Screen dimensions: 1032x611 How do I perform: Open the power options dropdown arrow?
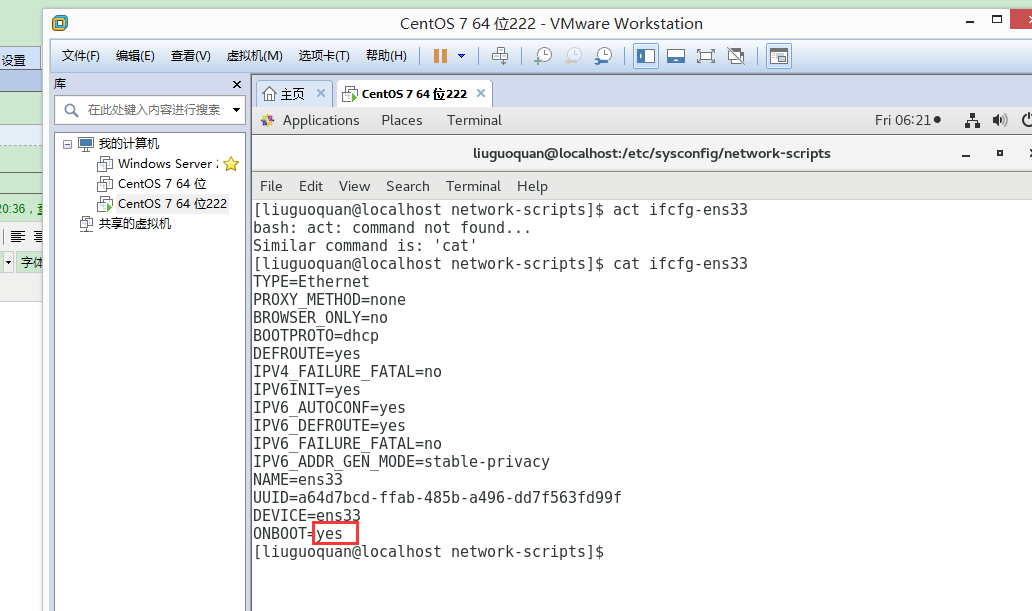click(461, 56)
